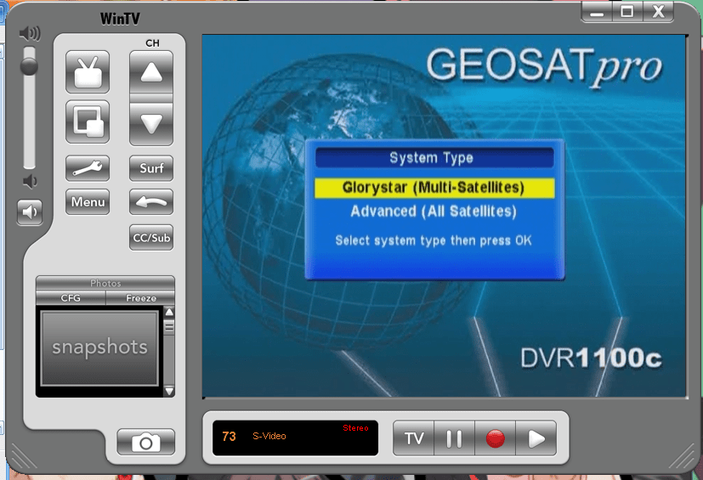Open the Menu button
Image resolution: width=703 pixels, height=480 pixels.
[87, 202]
